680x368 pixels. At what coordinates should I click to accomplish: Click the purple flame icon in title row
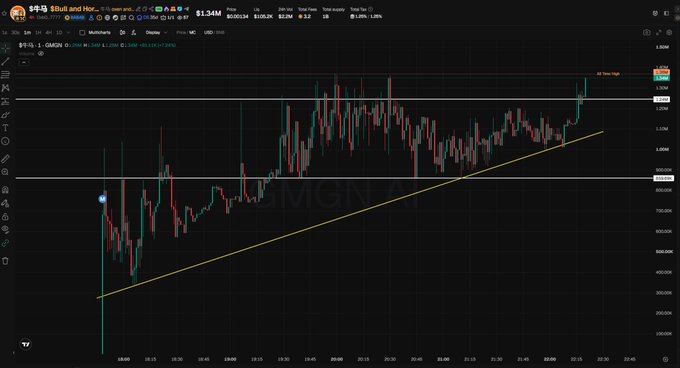(x=167, y=9)
